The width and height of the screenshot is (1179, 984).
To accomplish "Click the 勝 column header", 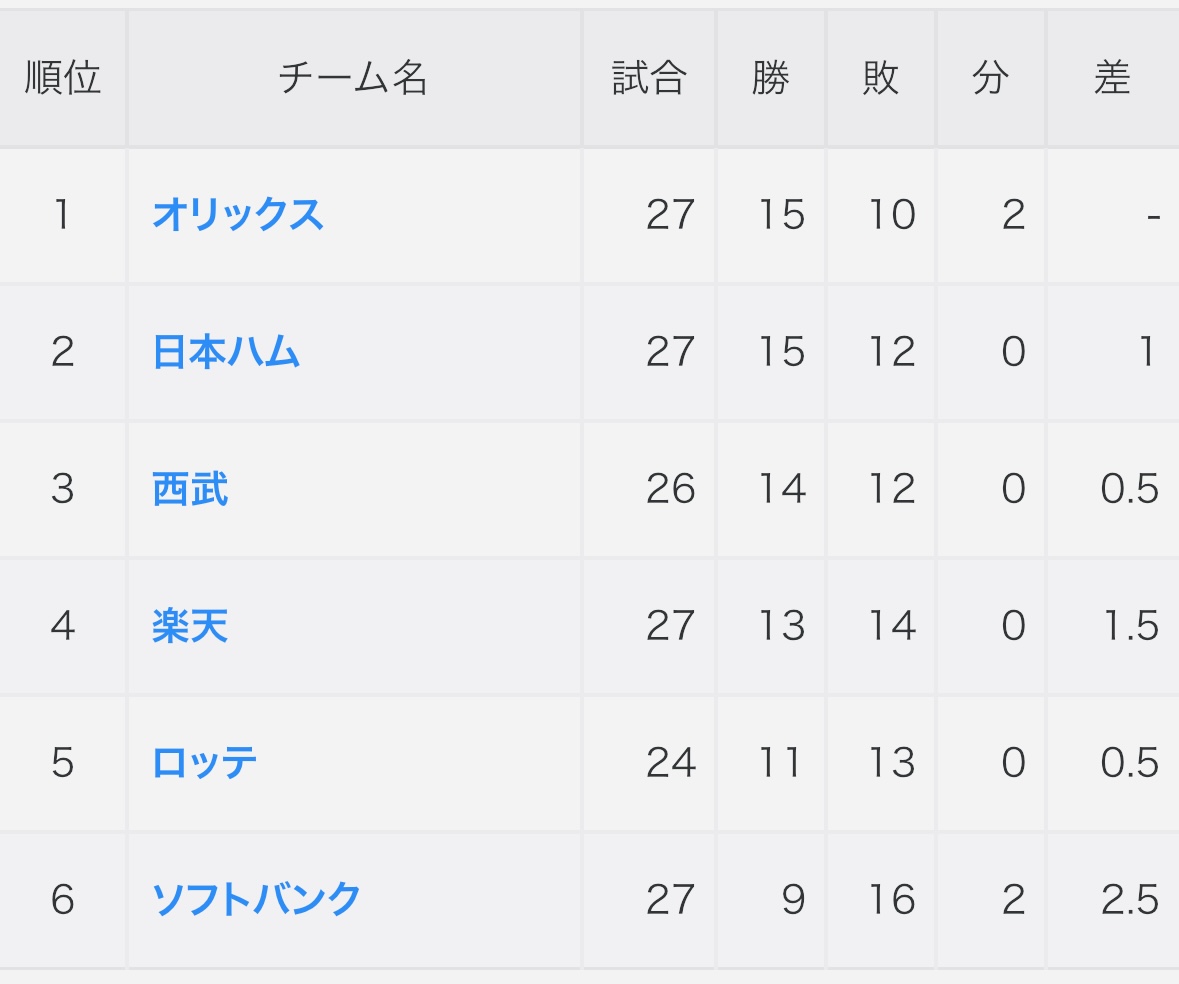I will point(771,77).
